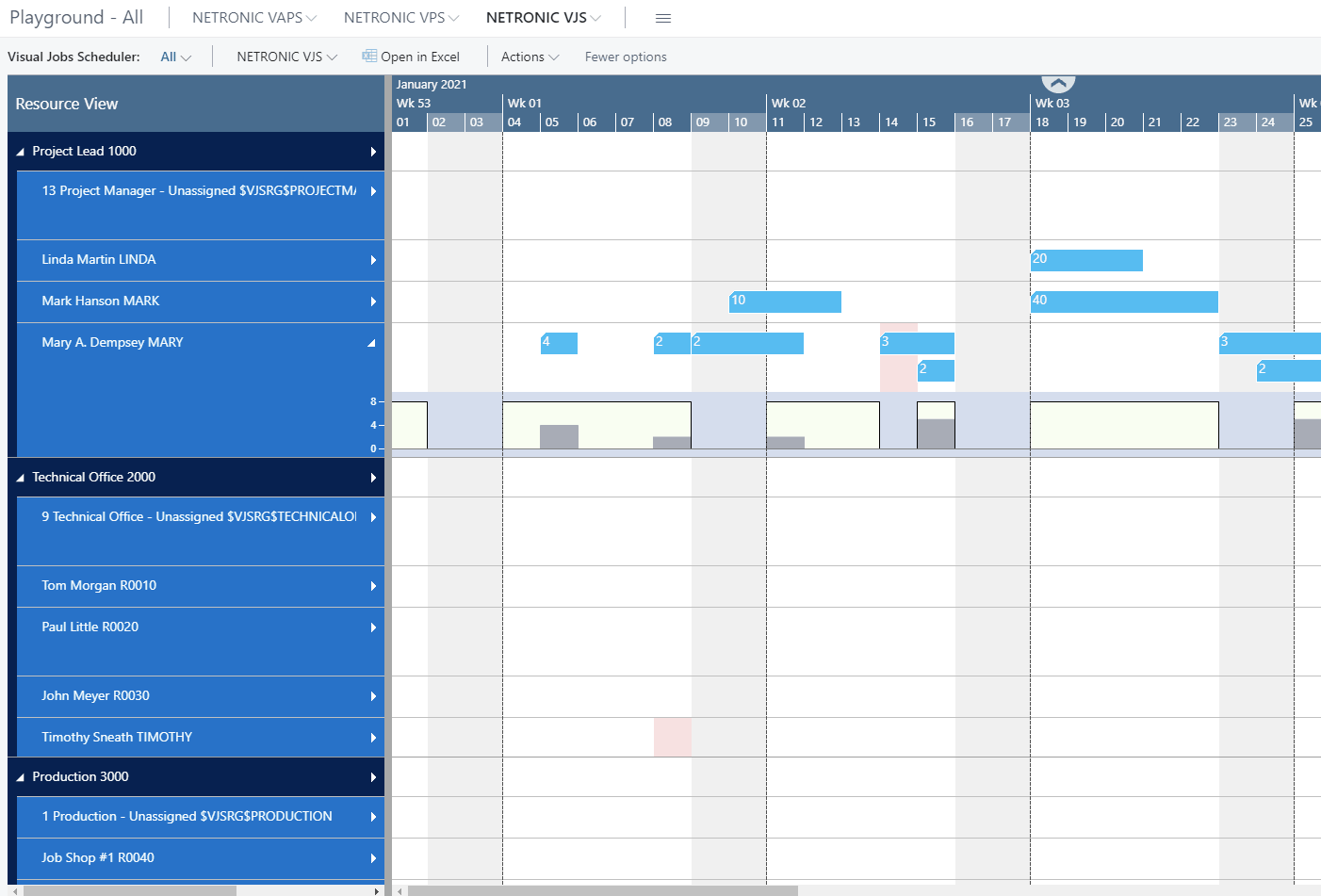
Task: Expand Tom Morgan R0010 row arrow
Action: pyautogui.click(x=373, y=586)
